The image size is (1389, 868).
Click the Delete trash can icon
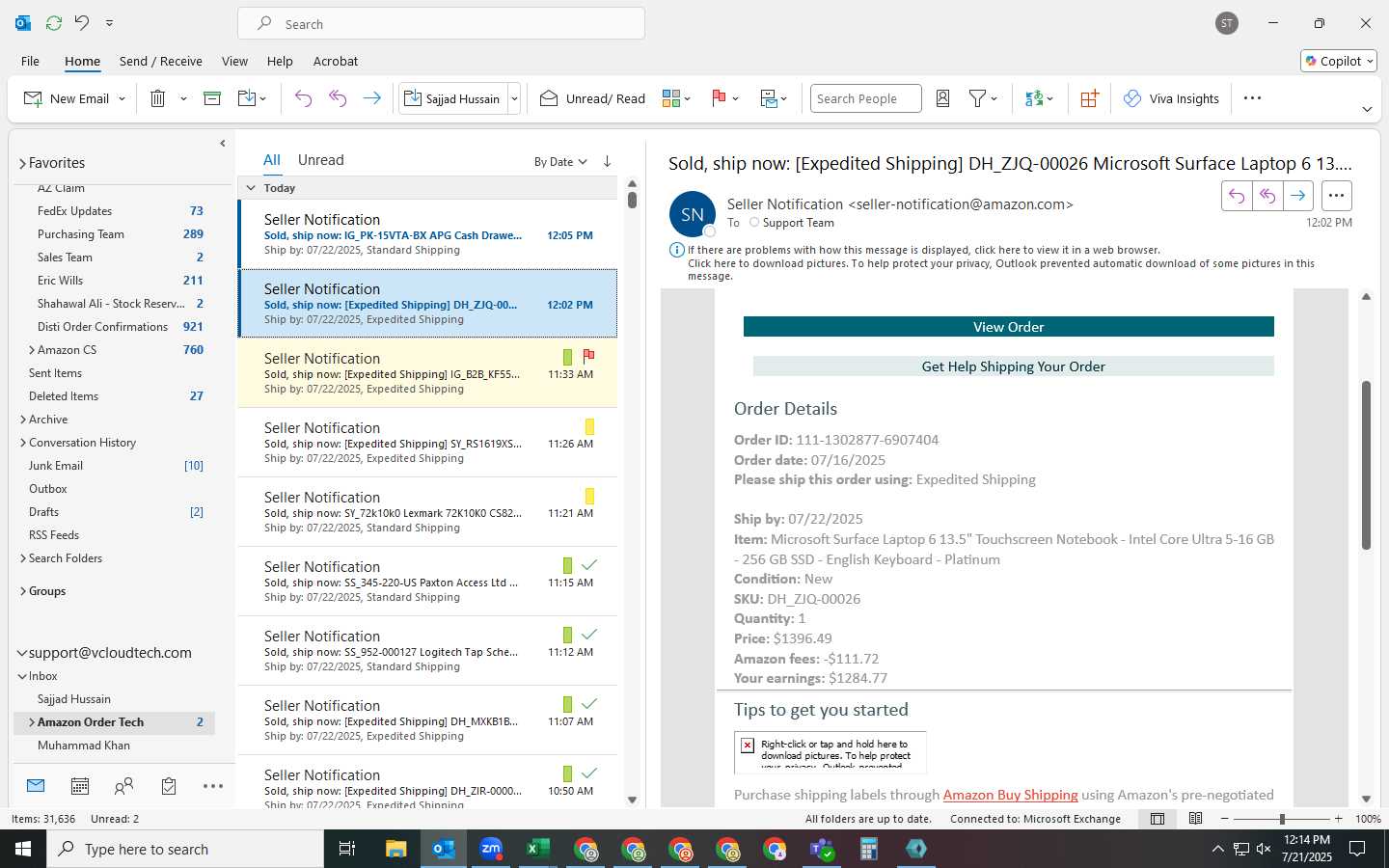tap(157, 98)
